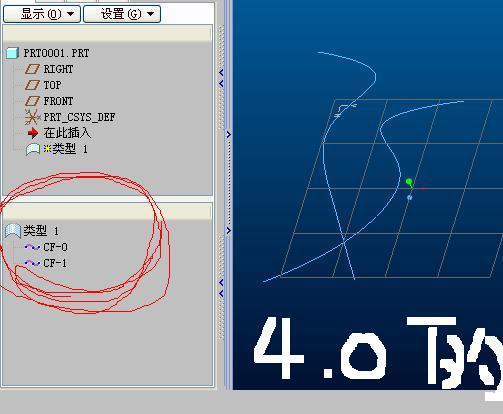Click the green point handle in viewport
503x414 pixels.
[409, 182]
